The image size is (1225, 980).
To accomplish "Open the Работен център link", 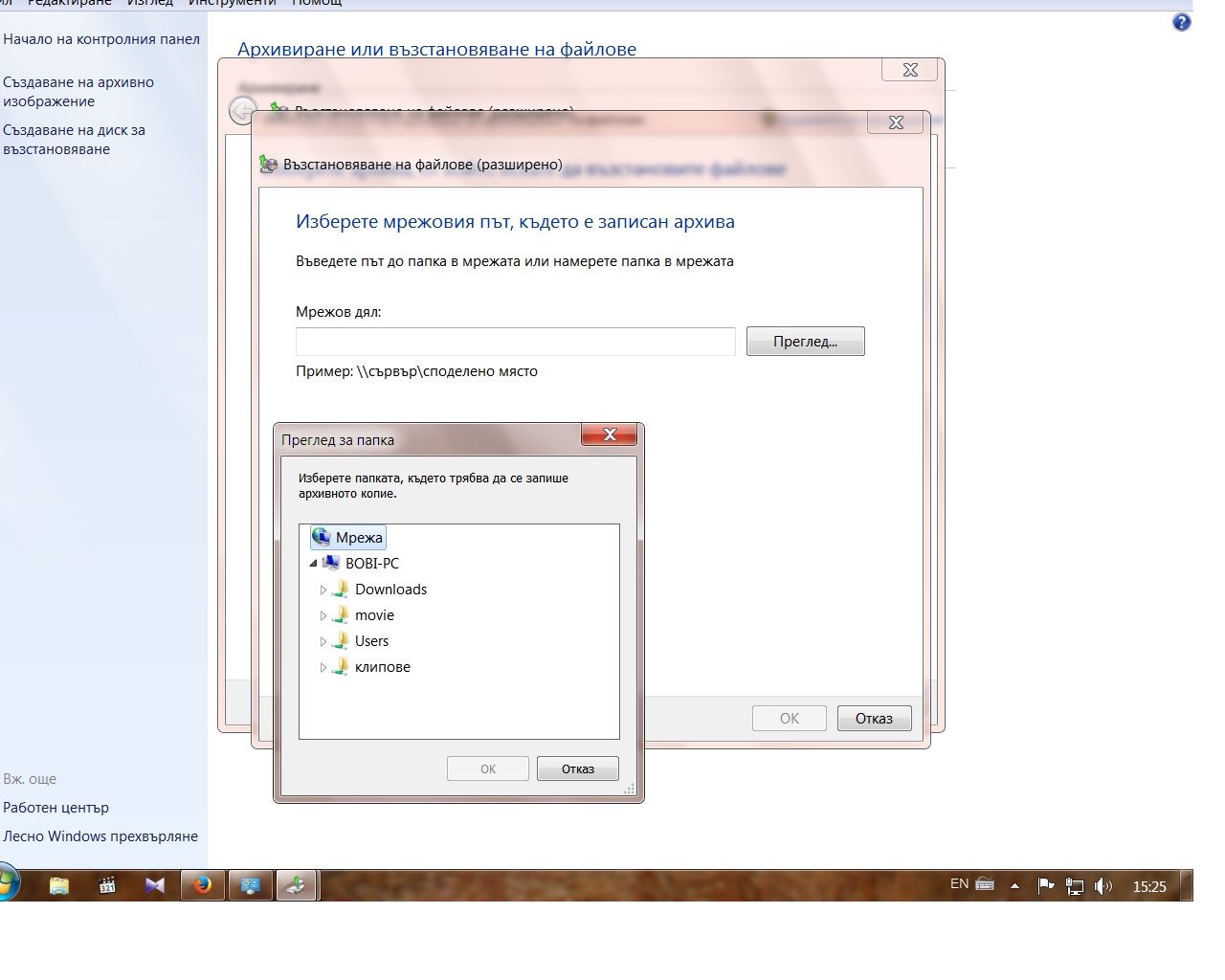I will pos(56,808).
